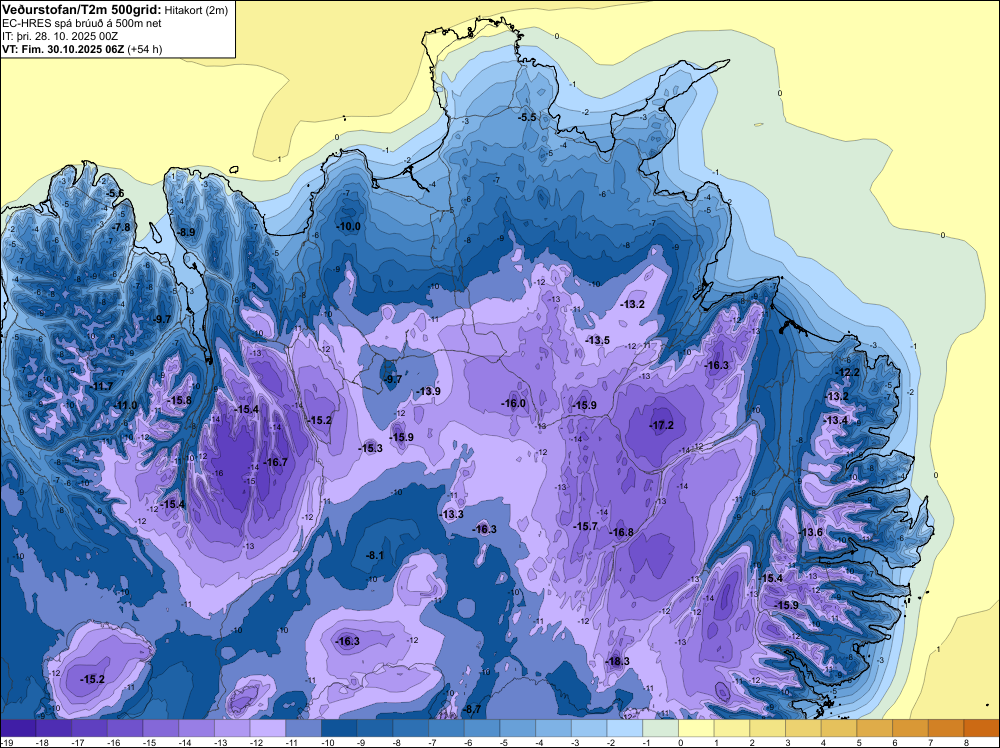Click the -13.9 temperature label
This screenshot has width=1000, height=748.
(x=428, y=391)
